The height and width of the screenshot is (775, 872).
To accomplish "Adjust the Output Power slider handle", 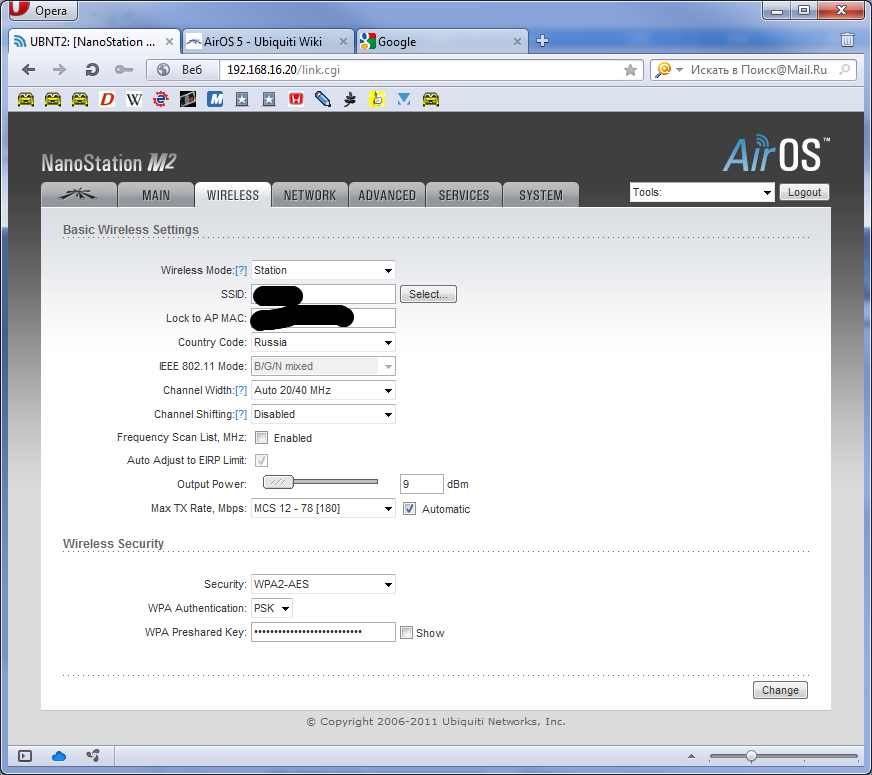I will coord(278,482).
